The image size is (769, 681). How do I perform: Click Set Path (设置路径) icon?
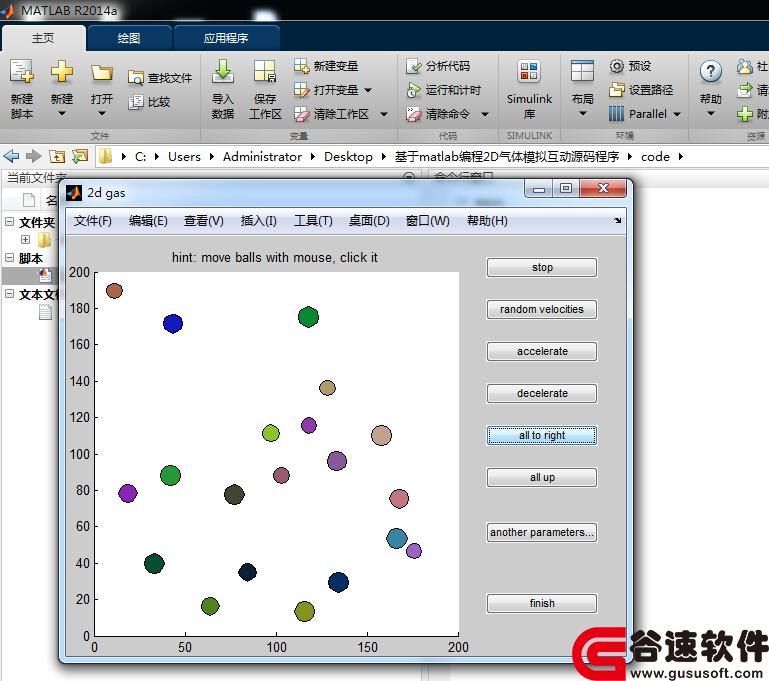pyautogui.click(x=616, y=90)
